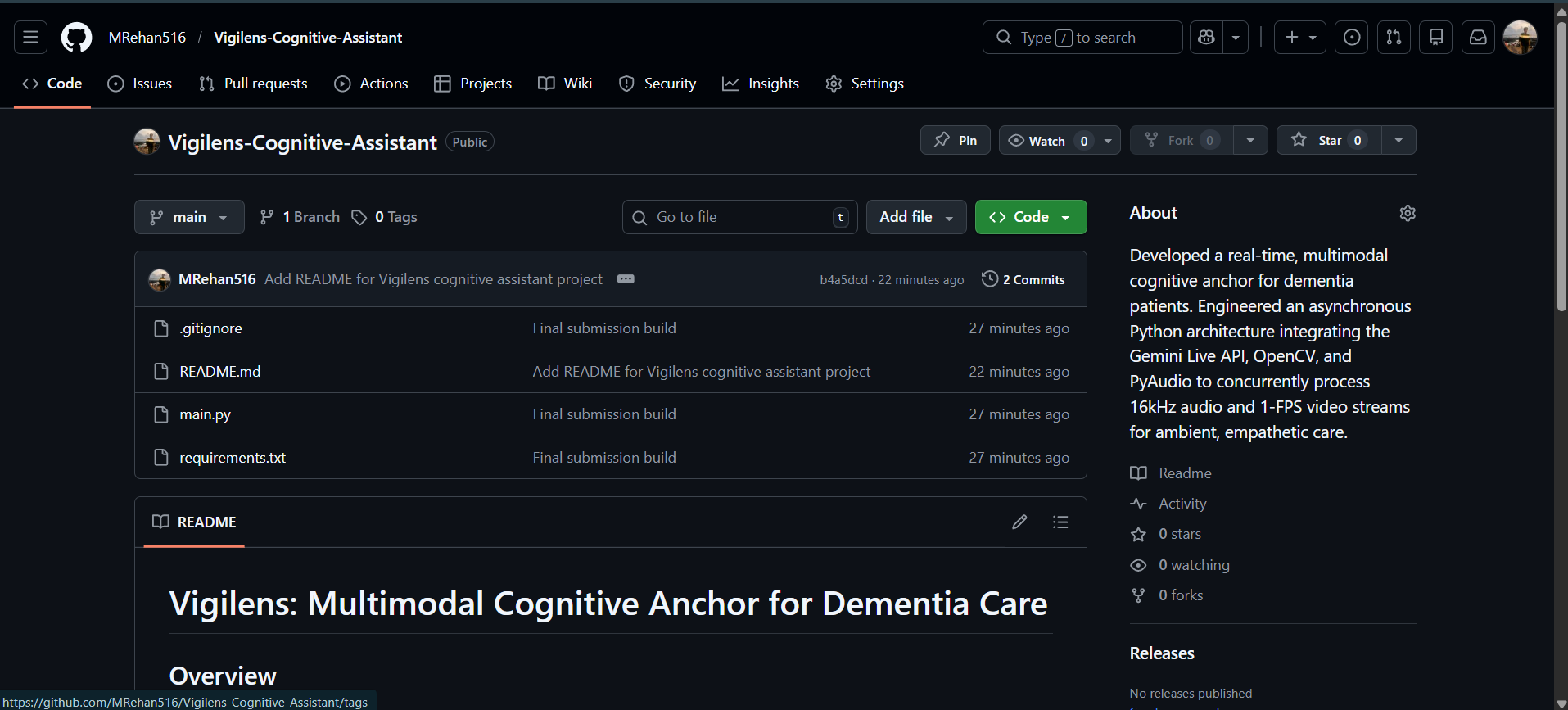
Task: Open the notifications inbox icon
Action: click(1478, 38)
